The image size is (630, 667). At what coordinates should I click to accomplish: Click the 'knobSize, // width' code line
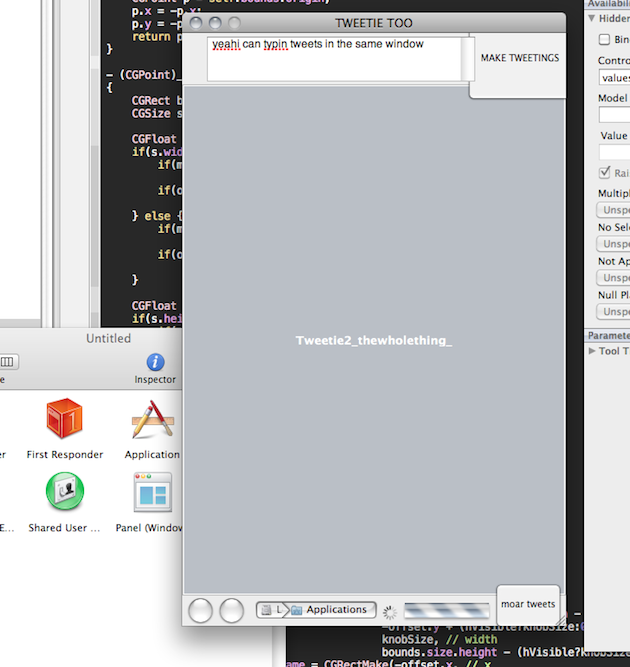(x=439, y=639)
